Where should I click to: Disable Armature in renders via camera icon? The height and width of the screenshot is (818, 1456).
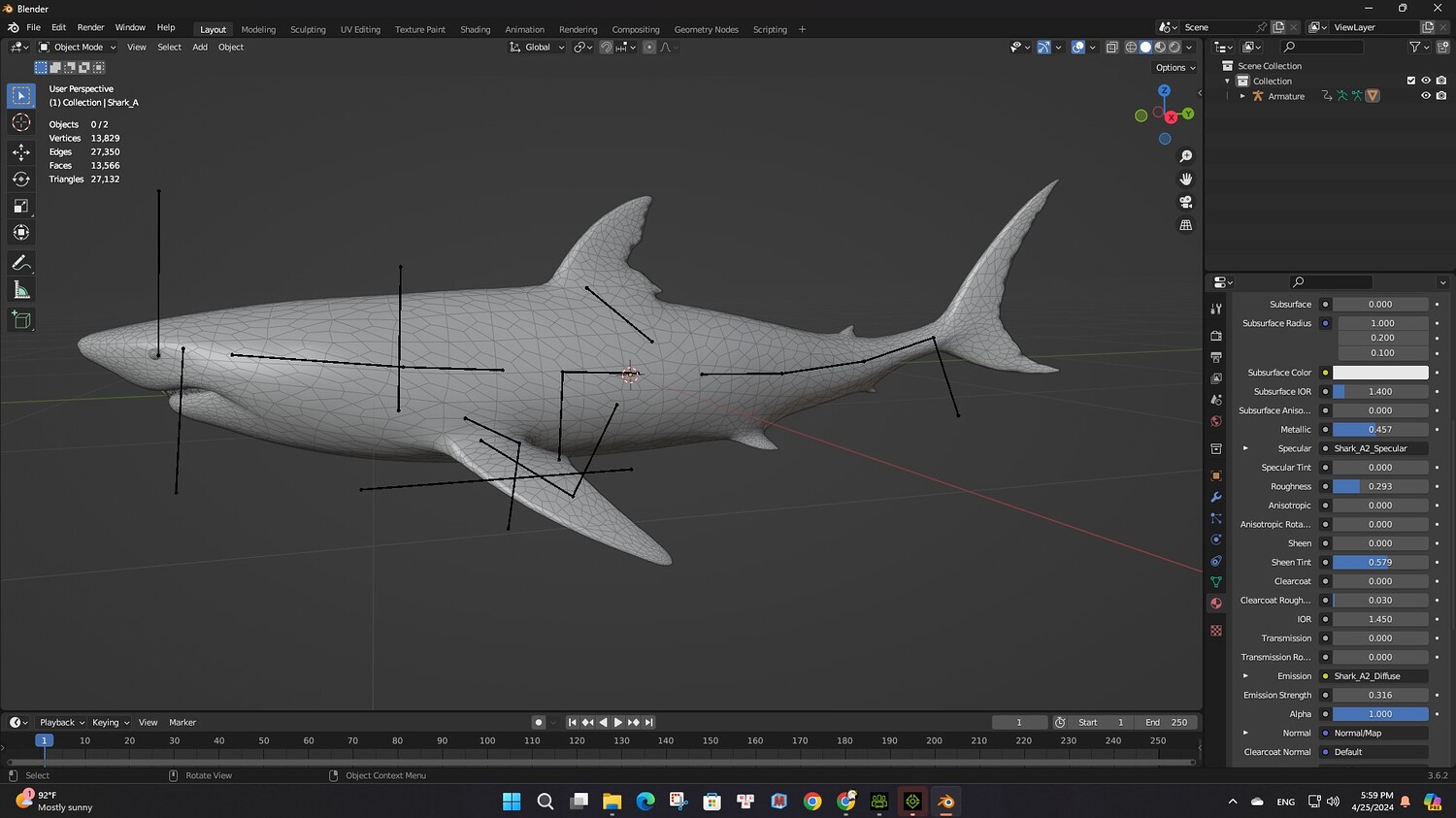point(1441,96)
